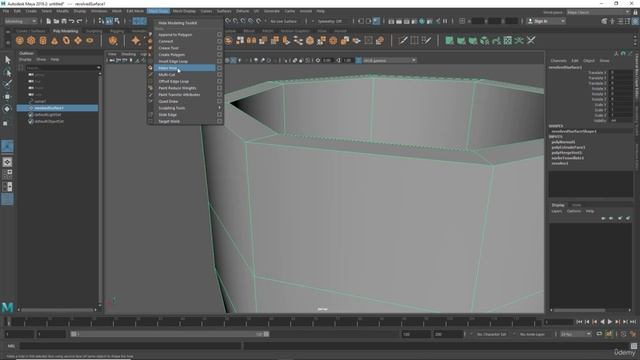640x360 pixels.
Task: Click Target Weld menu entry
Action: coord(169,121)
